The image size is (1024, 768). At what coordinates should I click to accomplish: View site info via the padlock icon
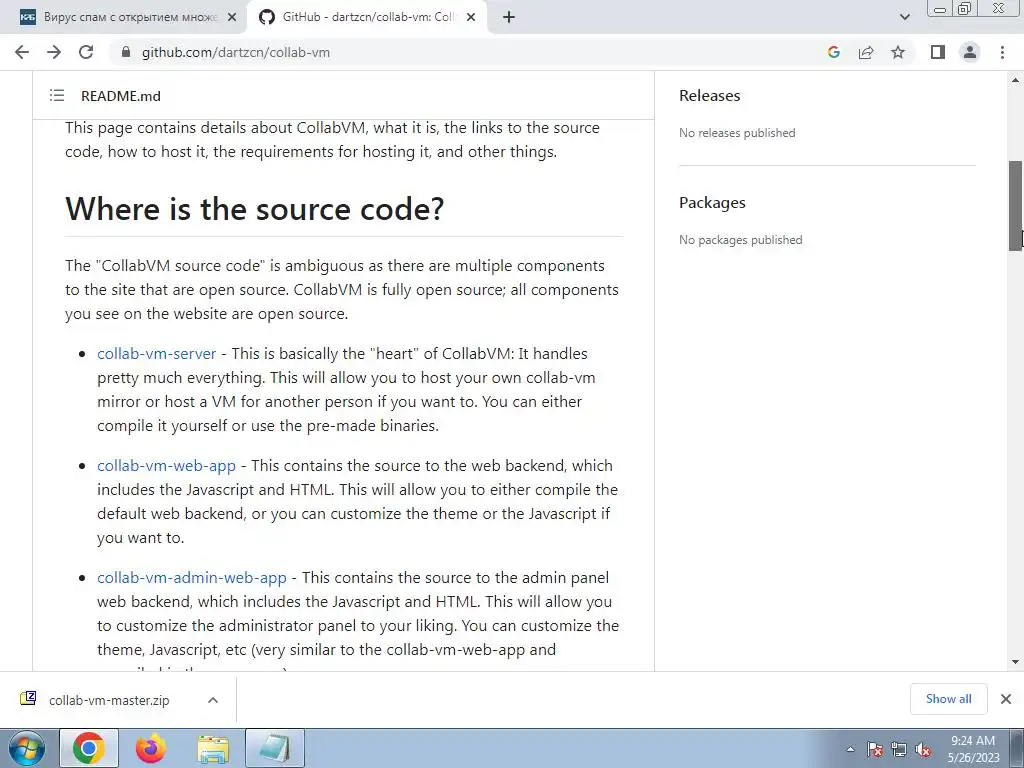pos(127,52)
